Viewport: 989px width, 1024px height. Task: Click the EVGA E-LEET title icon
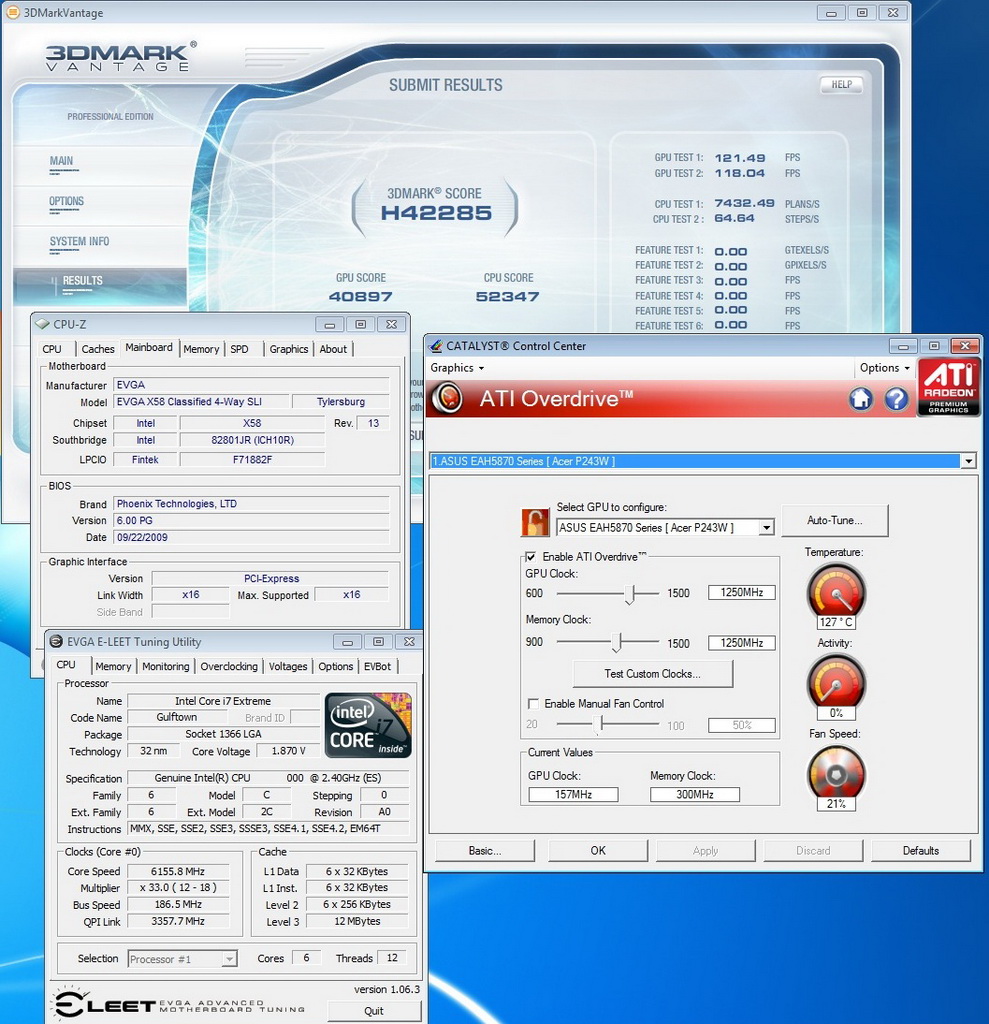point(56,641)
